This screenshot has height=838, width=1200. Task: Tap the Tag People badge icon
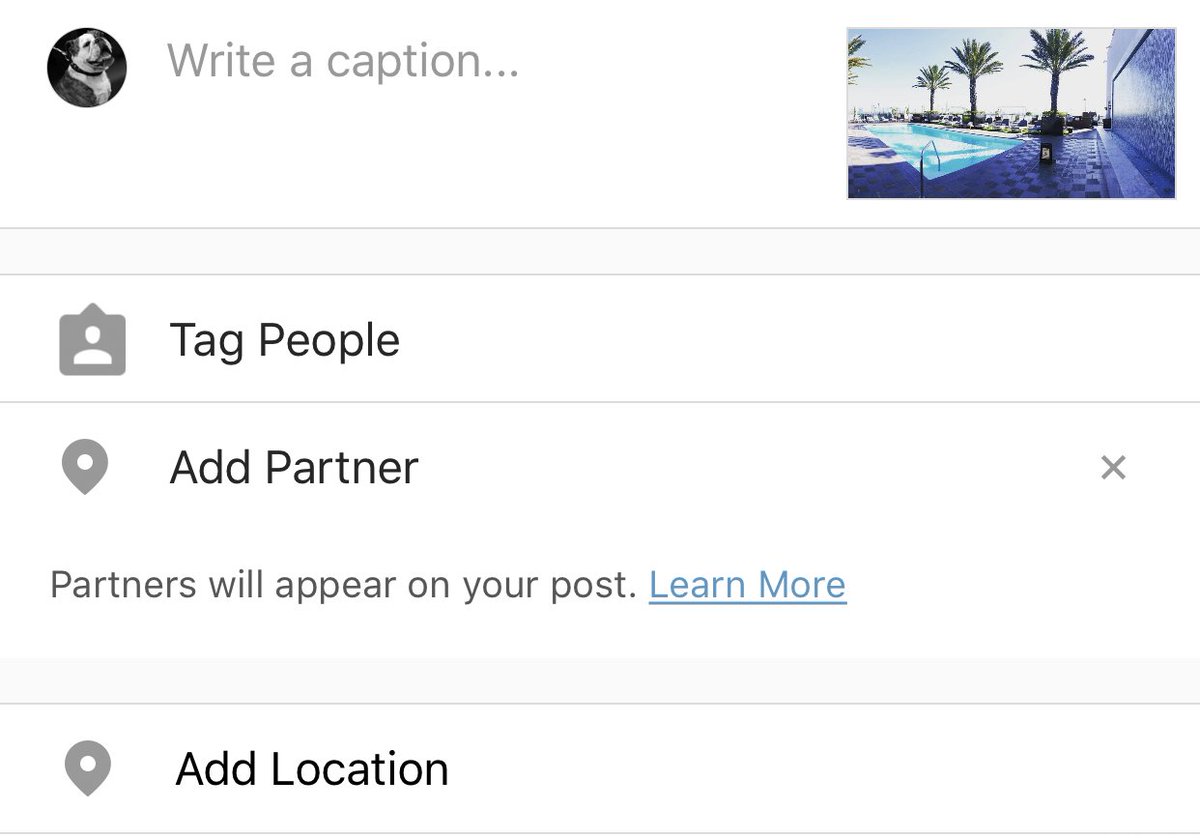[92, 340]
